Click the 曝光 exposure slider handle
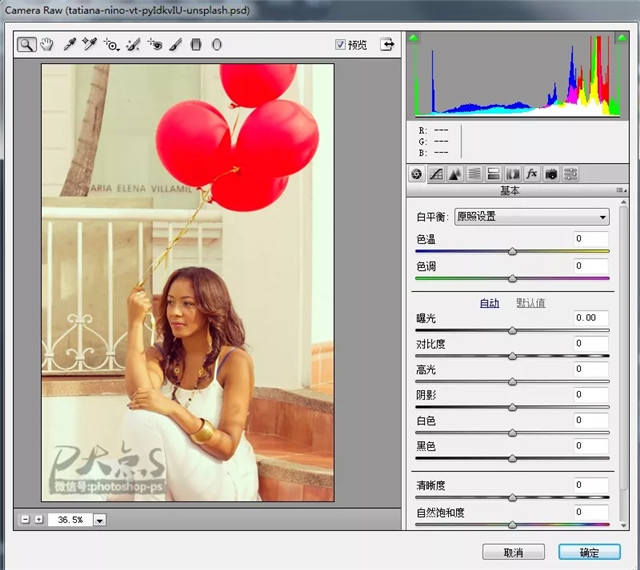 tap(513, 330)
